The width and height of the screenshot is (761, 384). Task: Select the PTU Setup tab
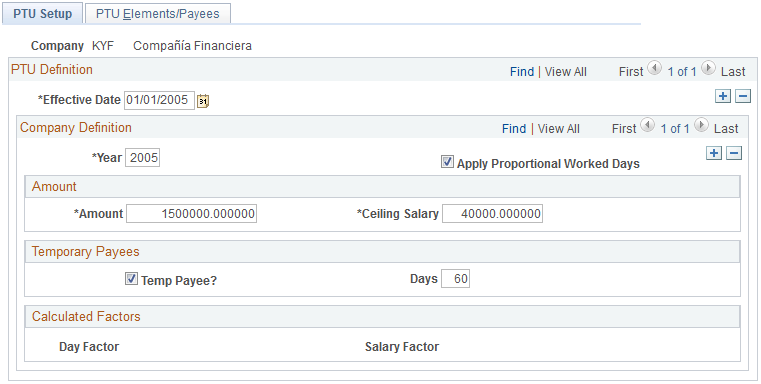42,14
